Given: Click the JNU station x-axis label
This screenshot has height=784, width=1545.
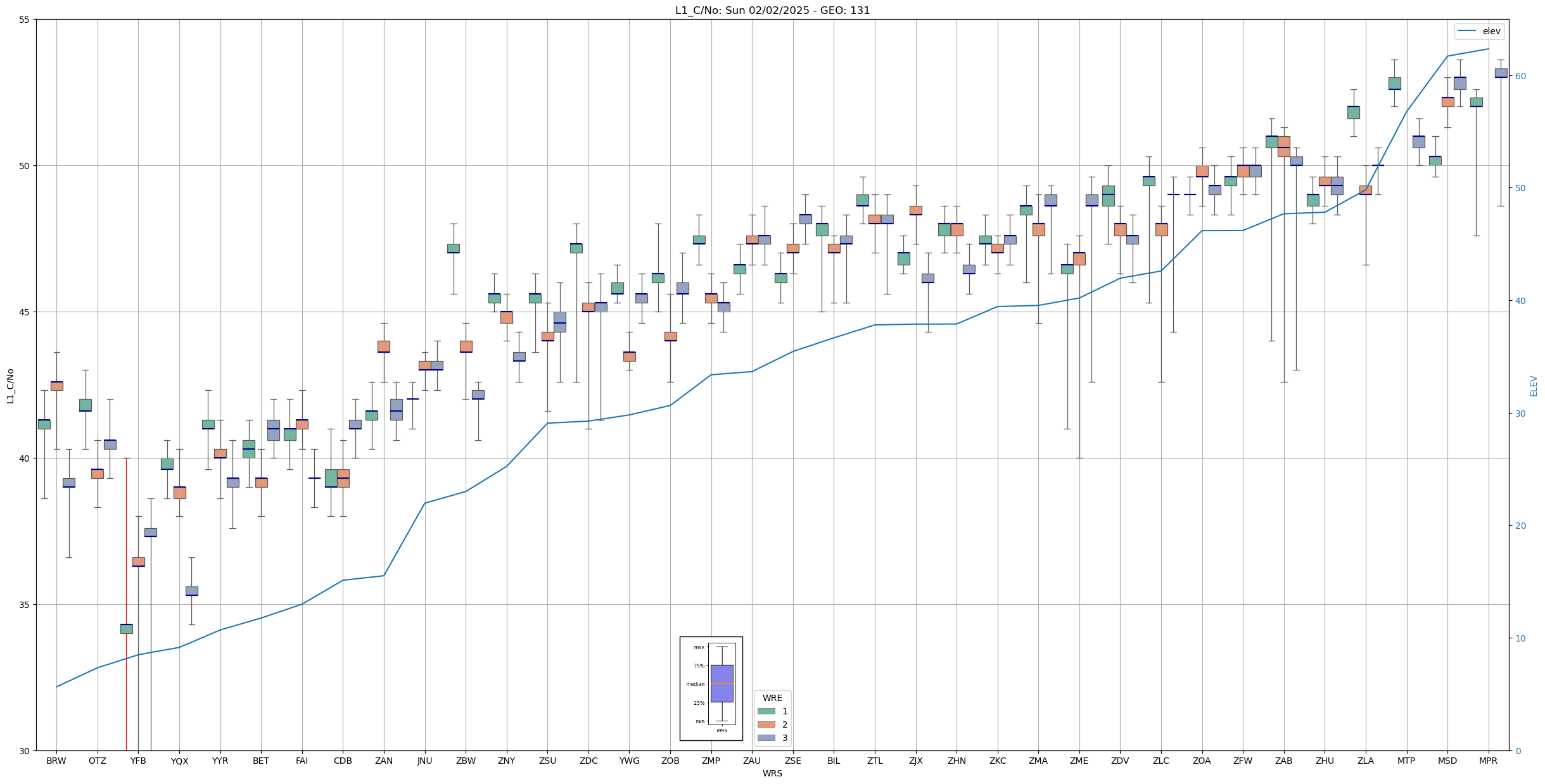Looking at the screenshot, I should (x=424, y=761).
